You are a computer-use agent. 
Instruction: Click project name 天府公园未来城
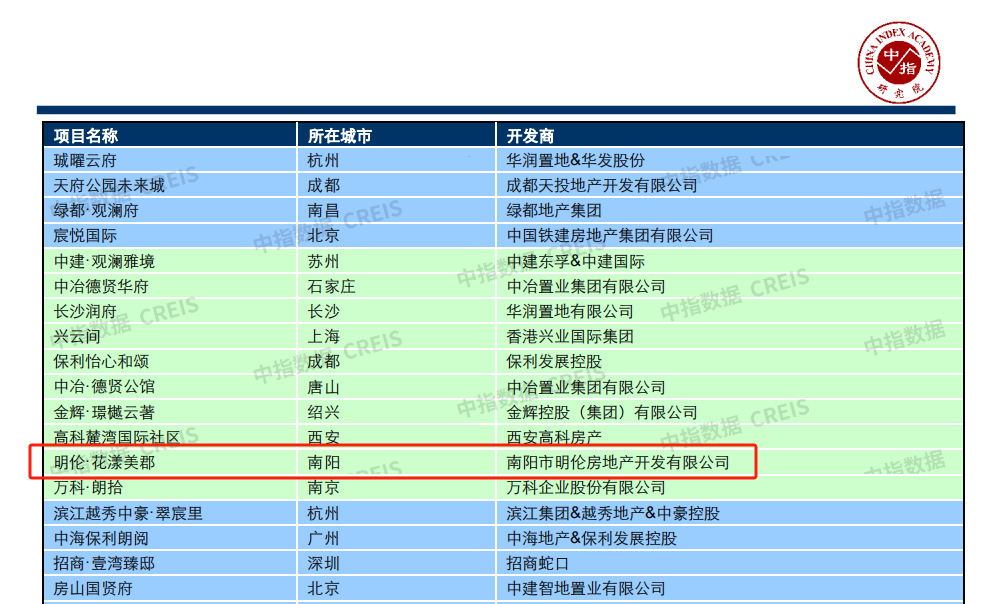[109, 186]
